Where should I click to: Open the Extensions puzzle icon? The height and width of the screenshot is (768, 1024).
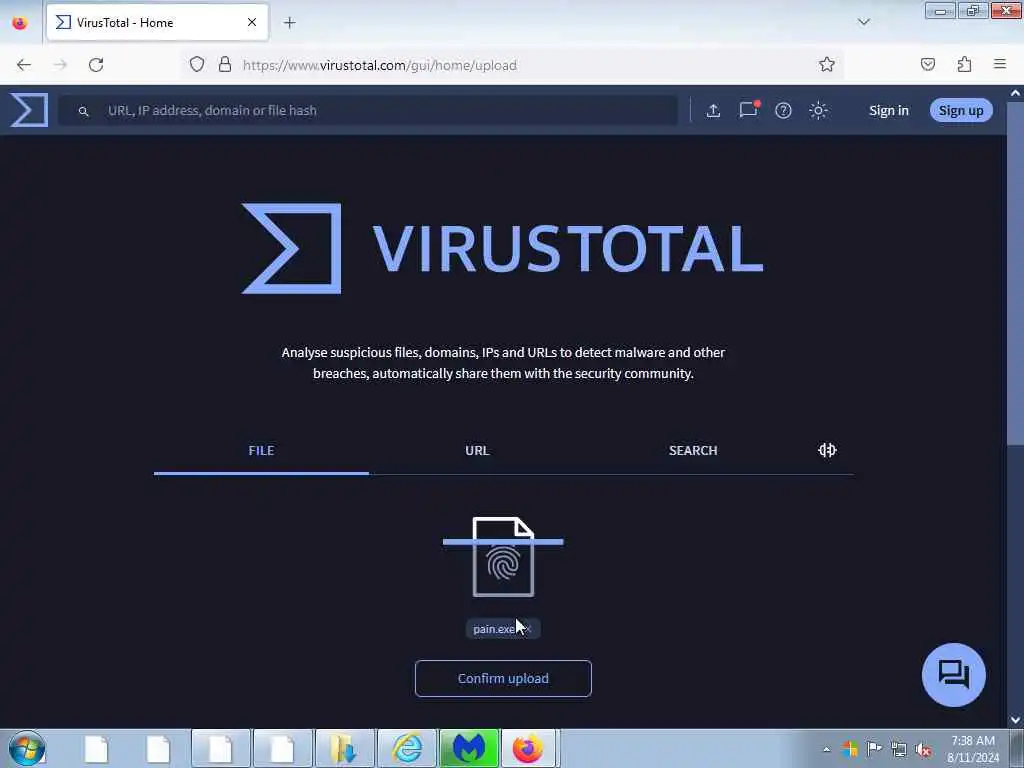pyautogui.click(x=964, y=64)
